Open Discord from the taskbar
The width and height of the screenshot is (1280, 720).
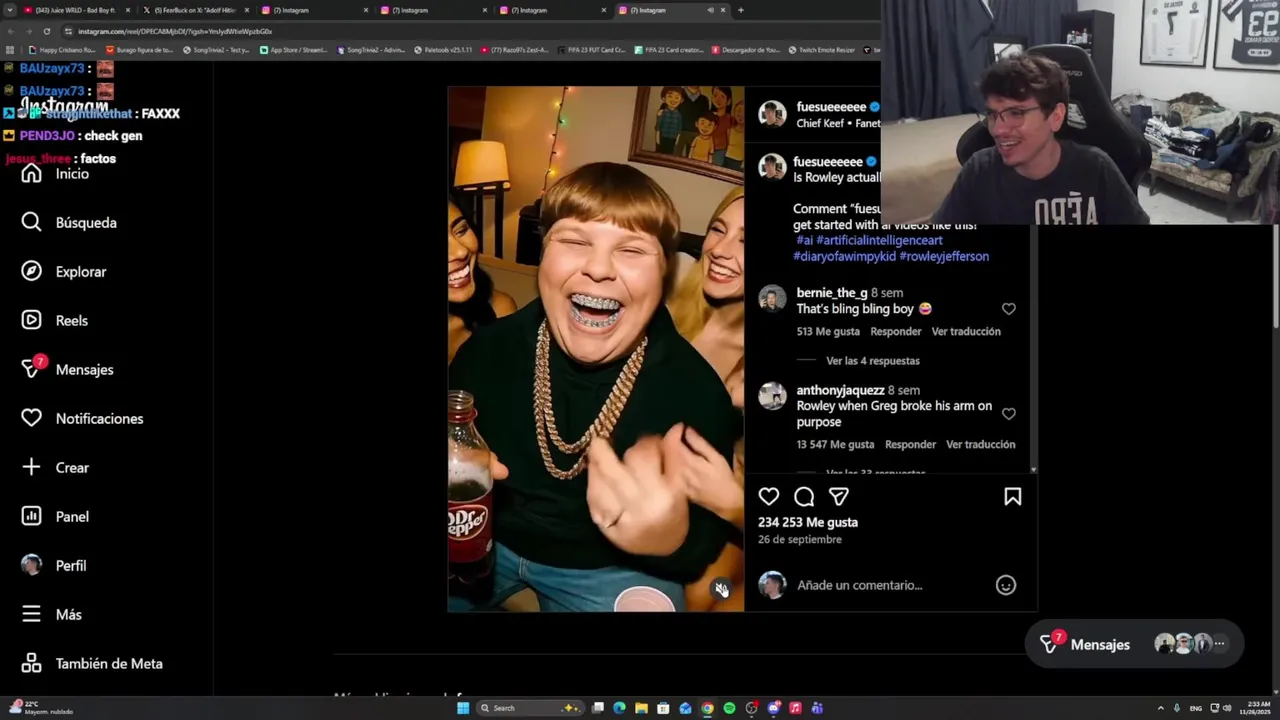click(x=773, y=708)
